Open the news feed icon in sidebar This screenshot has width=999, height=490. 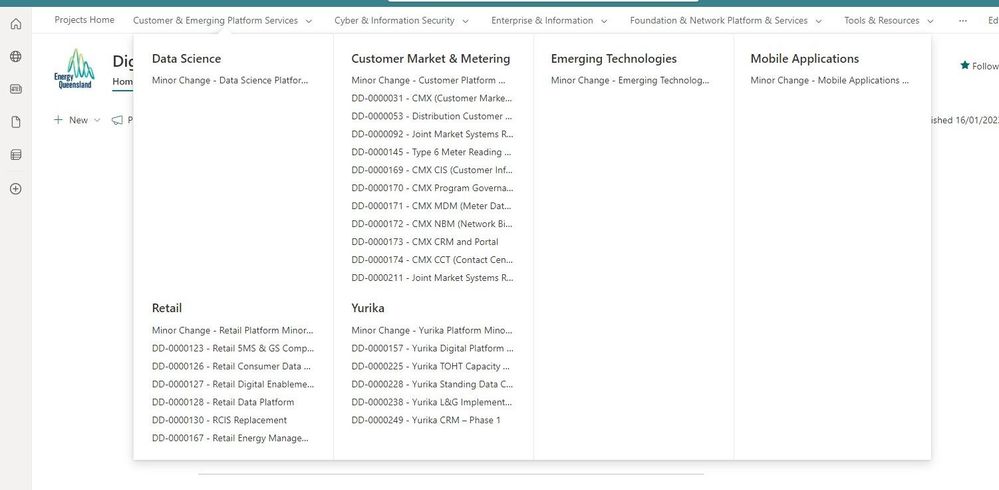pos(16,89)
